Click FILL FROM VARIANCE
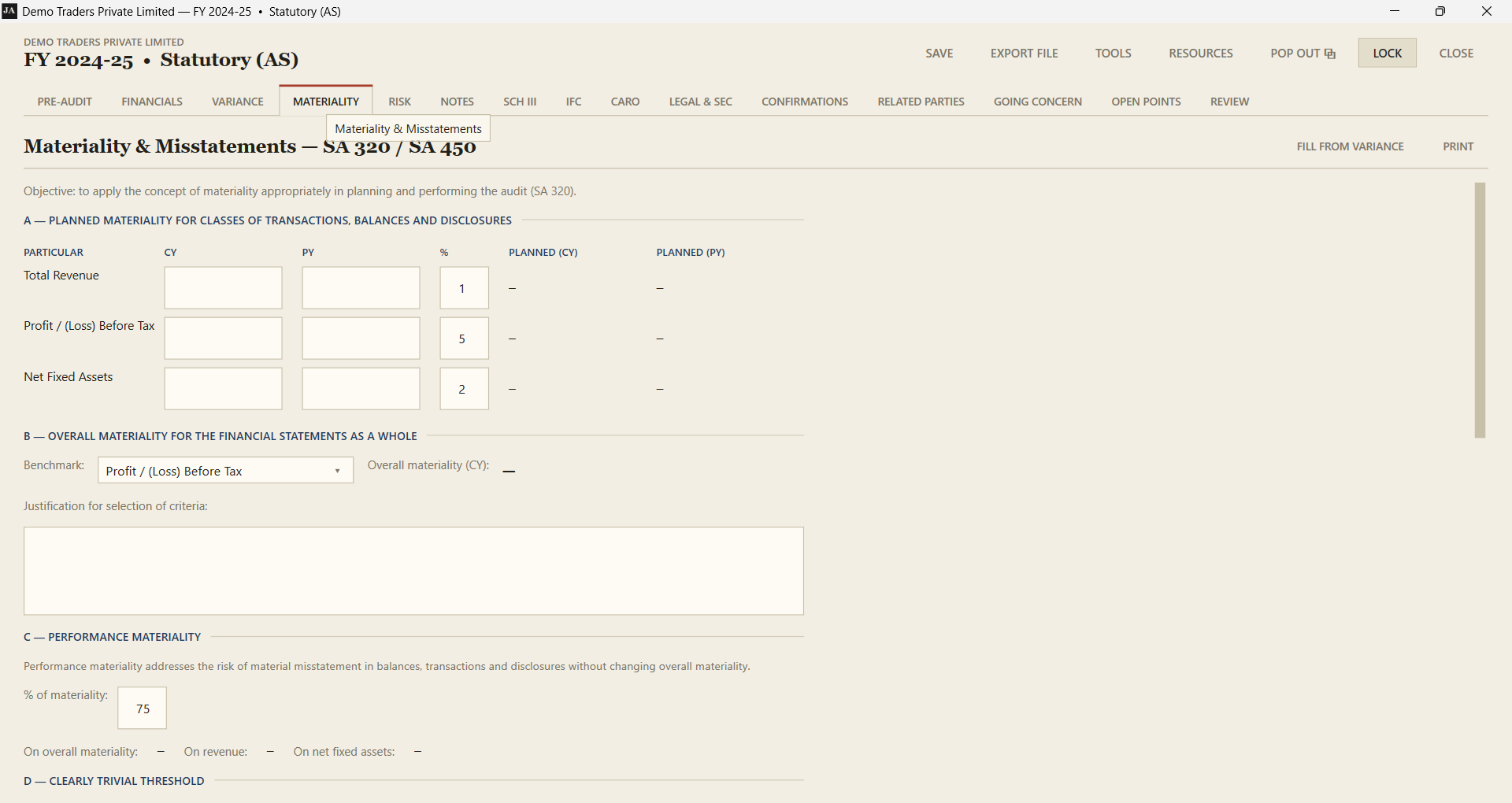Image resolution: width=1512 pixels, height=803 pixels. [1351, 146]
